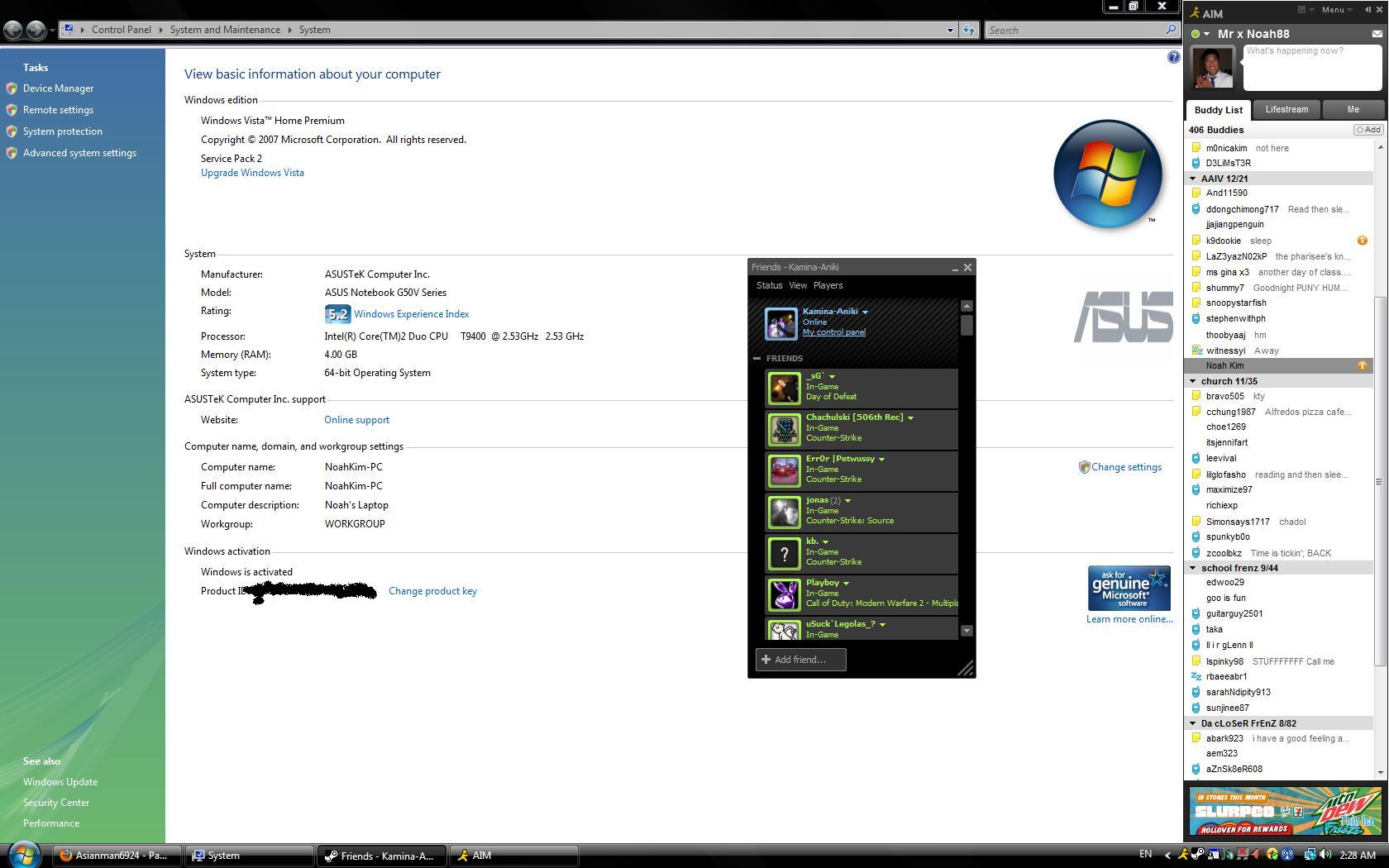Open the AIM Menu dropdown
Viewport: 1389px width, 868px height.
tap(1336, 10)
